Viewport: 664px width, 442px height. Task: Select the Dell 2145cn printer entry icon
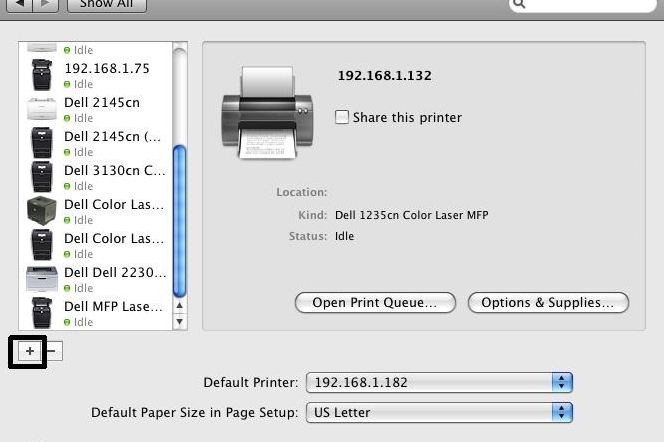coord(42,109)
